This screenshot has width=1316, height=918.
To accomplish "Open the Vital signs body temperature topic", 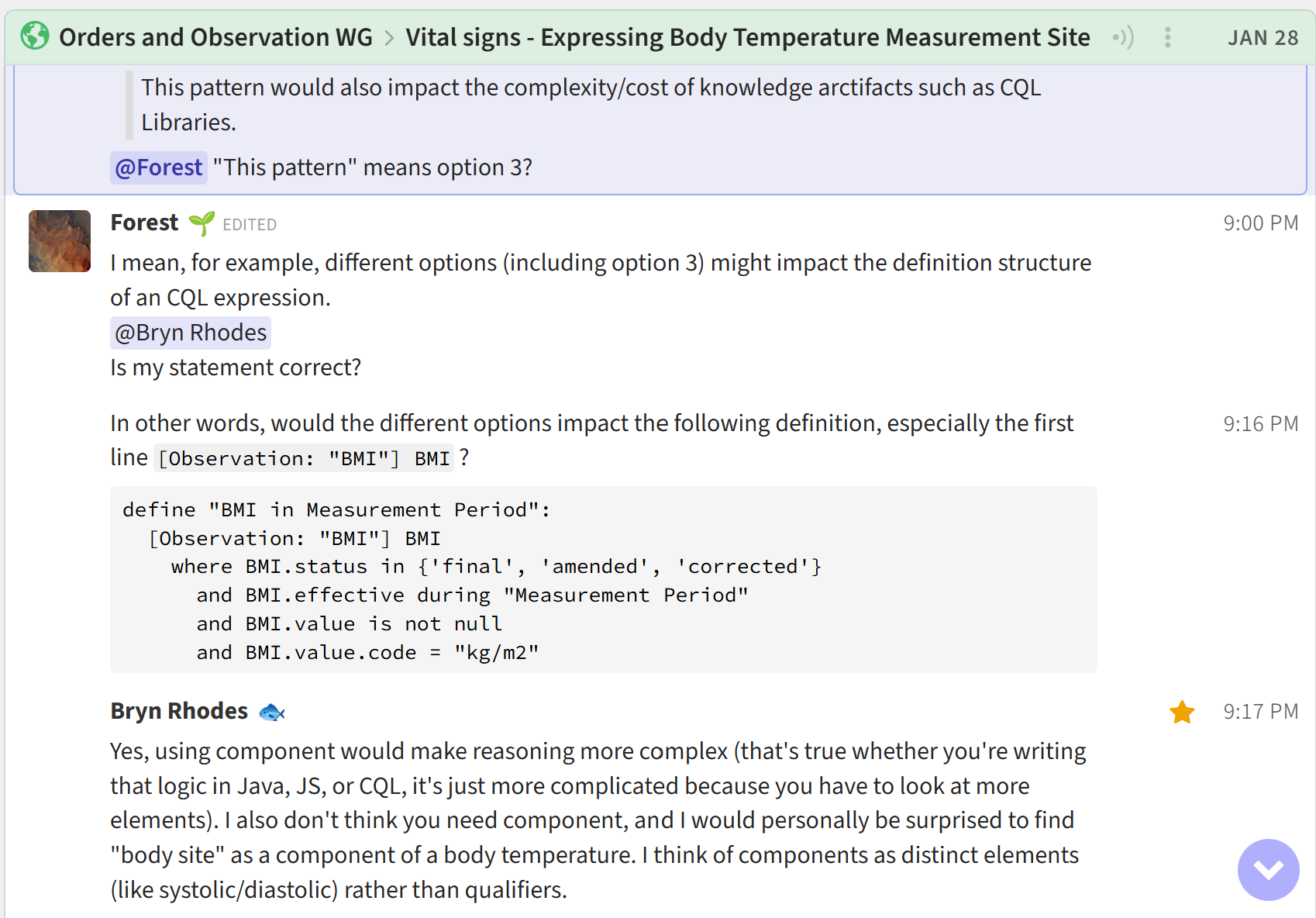I will click(747, 37).
